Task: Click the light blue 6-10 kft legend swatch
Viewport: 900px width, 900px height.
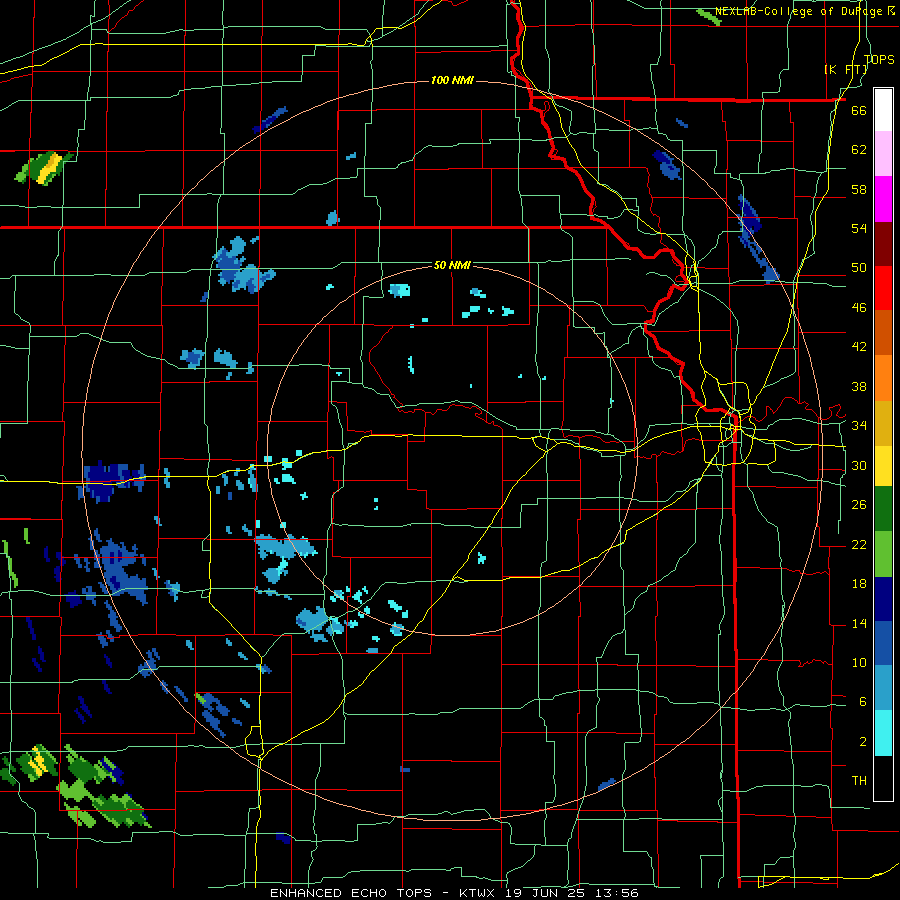Action: pyautogui.click(x=883, y=688)
